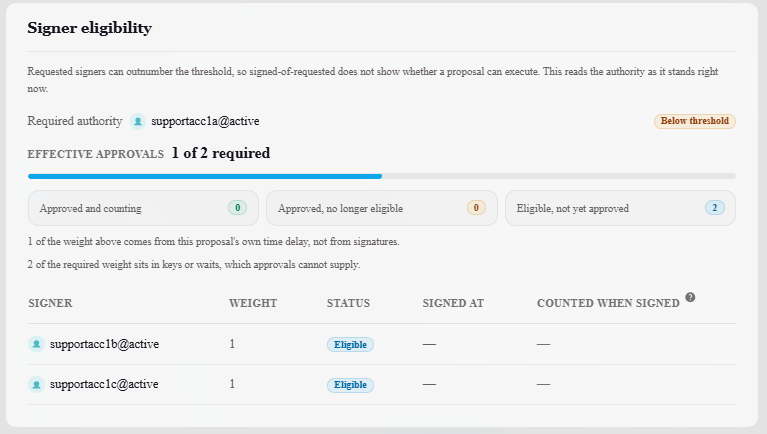
Task: Click the note about weight in keys or waits
Action: [194, 265]
